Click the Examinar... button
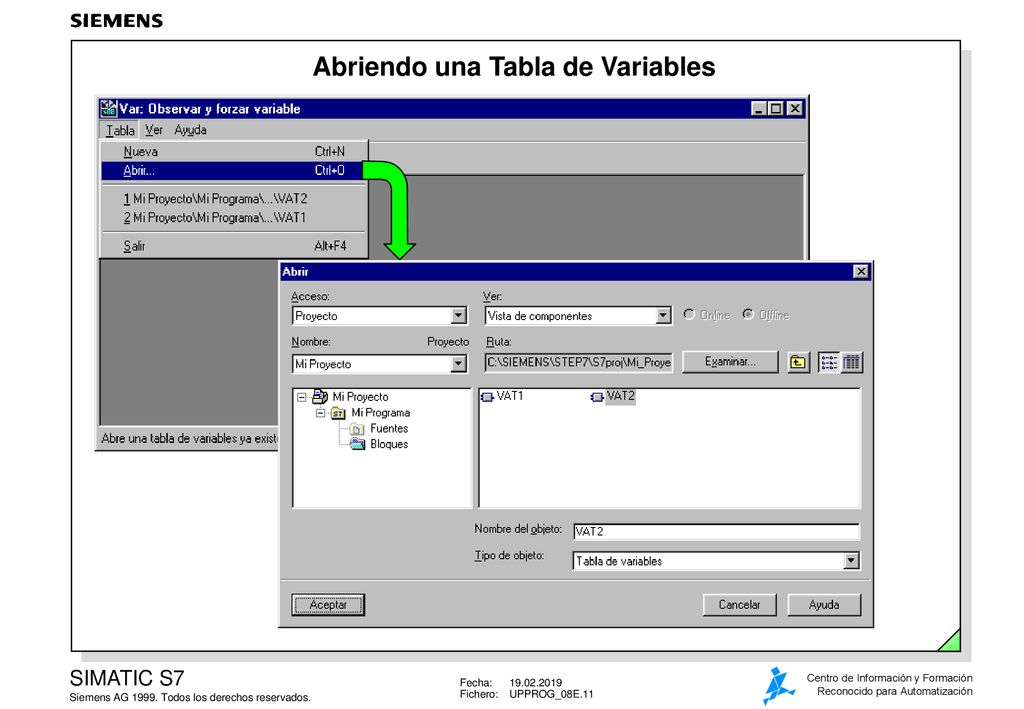 (x=730, y=362)
